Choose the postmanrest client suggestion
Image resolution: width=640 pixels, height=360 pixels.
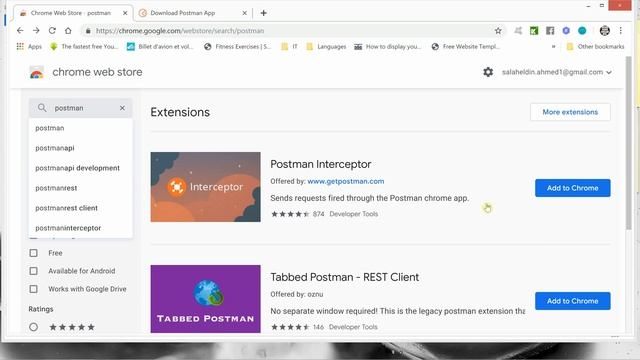[80, 208]
